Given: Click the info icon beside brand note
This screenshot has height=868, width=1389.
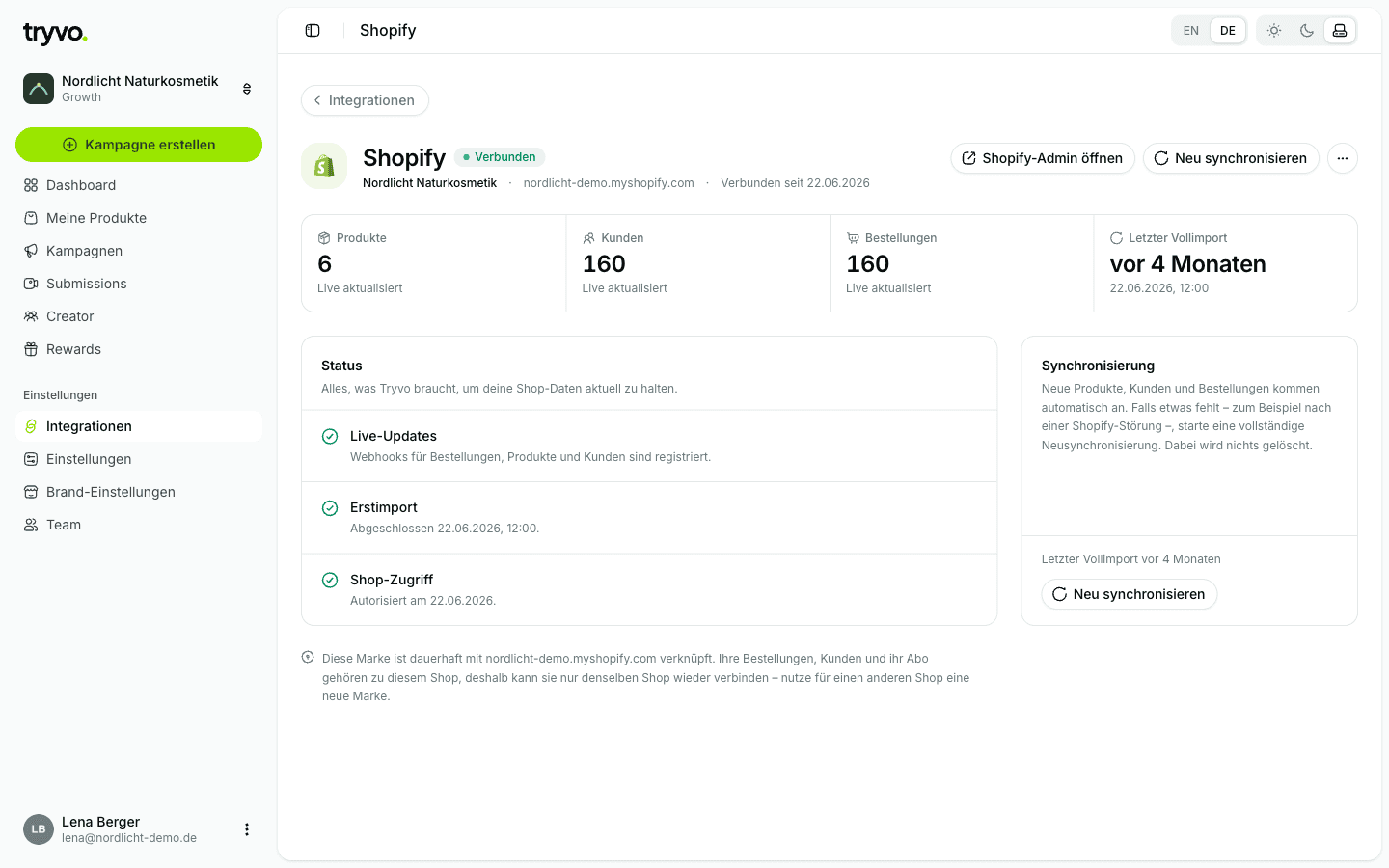Looking at the screenshot, I should pos(308,658).
